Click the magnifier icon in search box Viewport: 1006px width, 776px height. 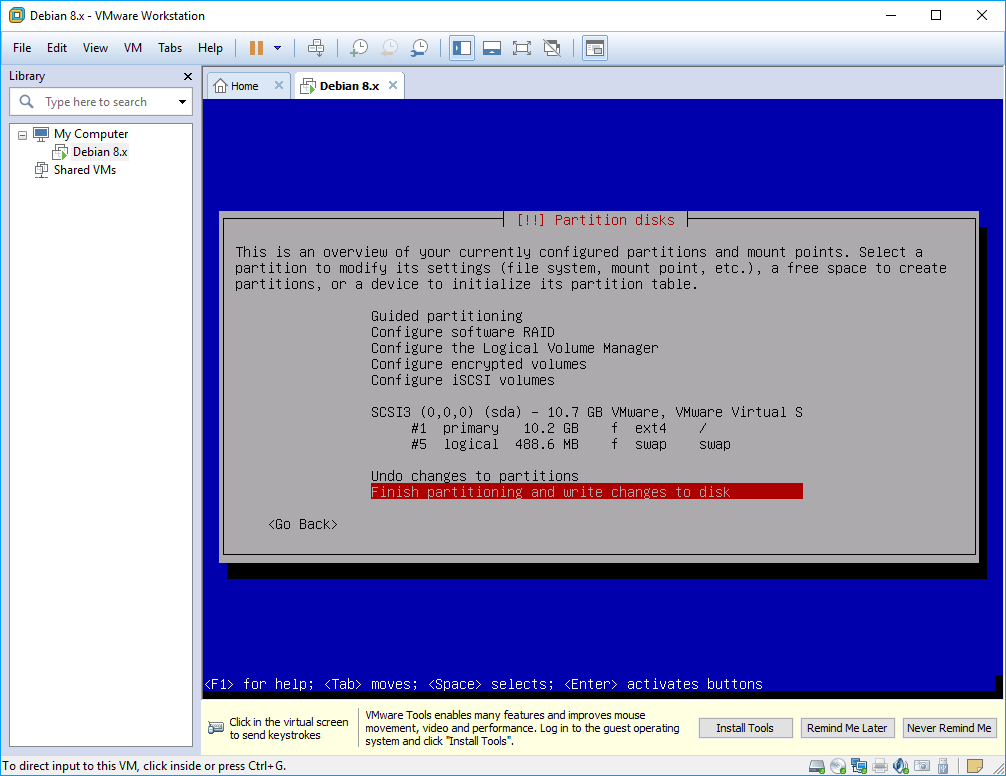26,101
